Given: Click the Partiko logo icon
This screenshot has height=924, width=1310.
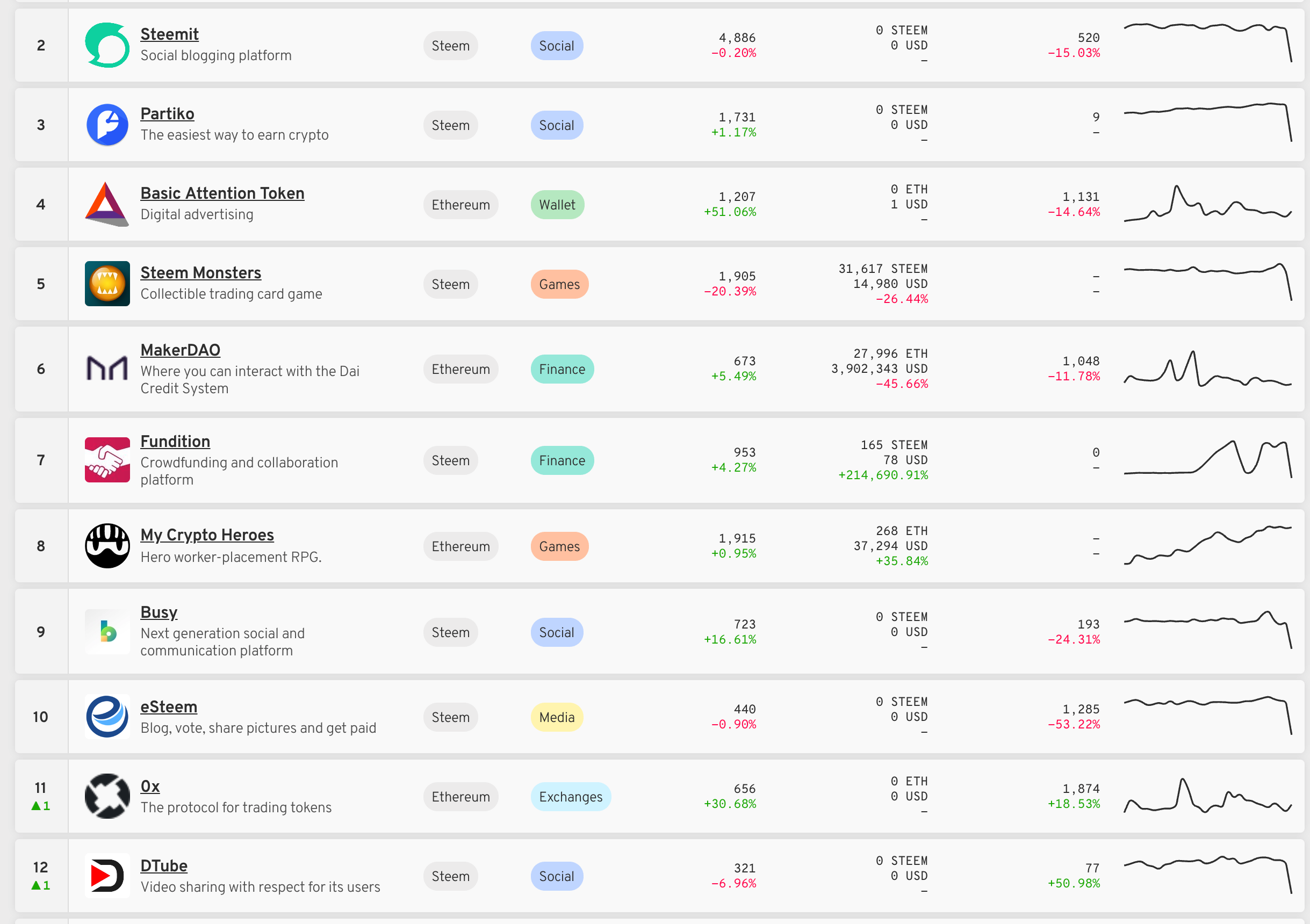Looking at the screenshot, I should click(107, 124).
